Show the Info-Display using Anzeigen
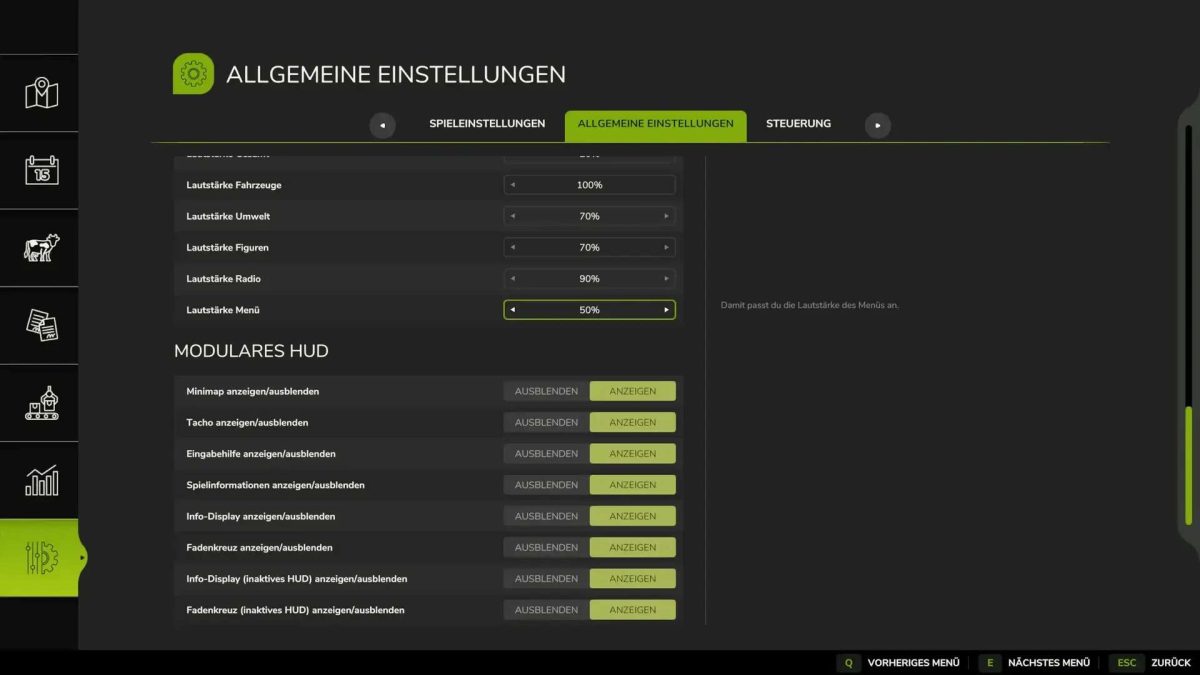Screen dimensions: 1200x675 point(632,515)
